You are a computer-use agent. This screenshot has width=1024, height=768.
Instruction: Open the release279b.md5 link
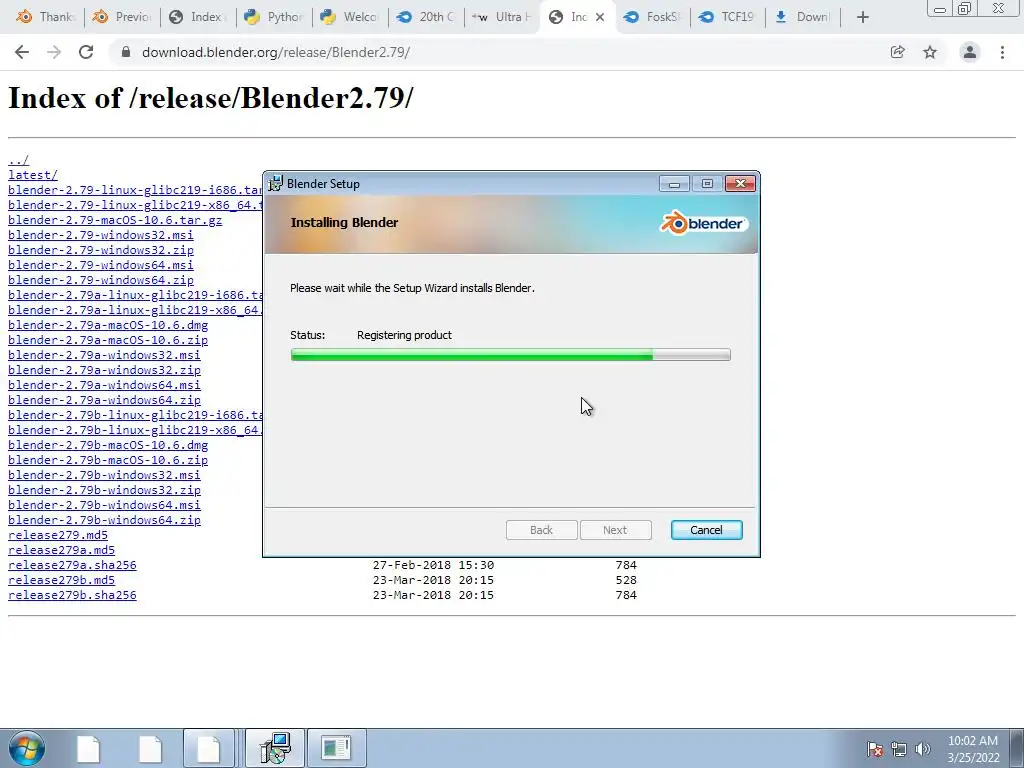click(x=61, y=581)
